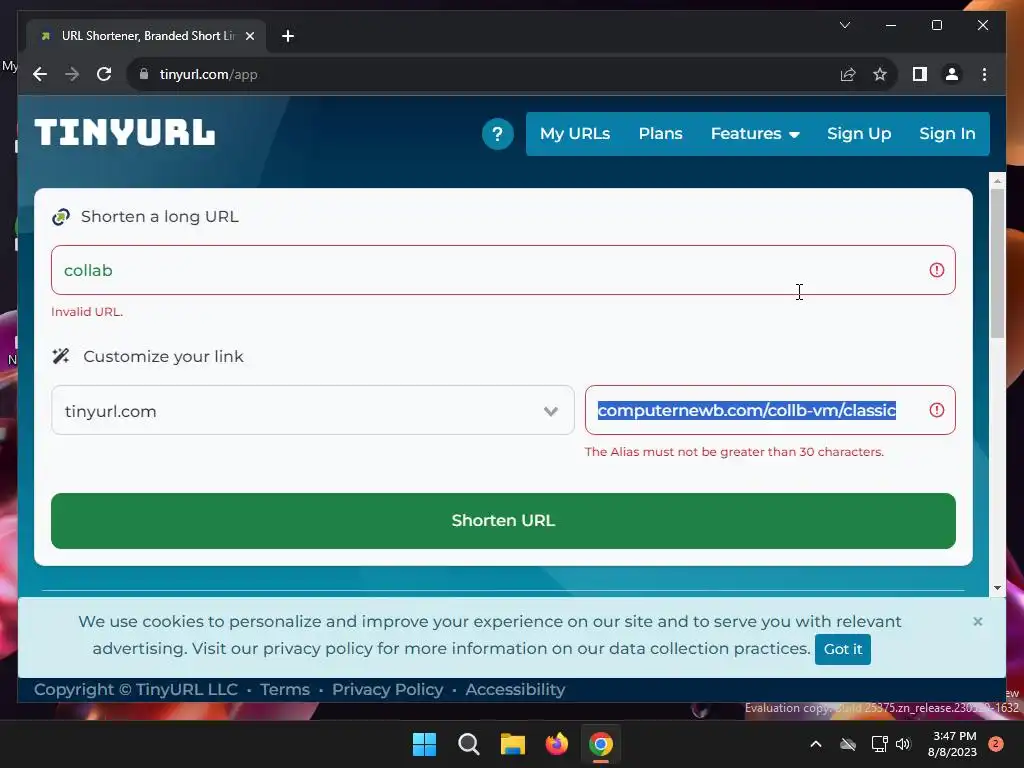Open the clock showing 3:47 PM
Image resolution: width=1024 pixels, height=768 pixels.
pos(952,744)
